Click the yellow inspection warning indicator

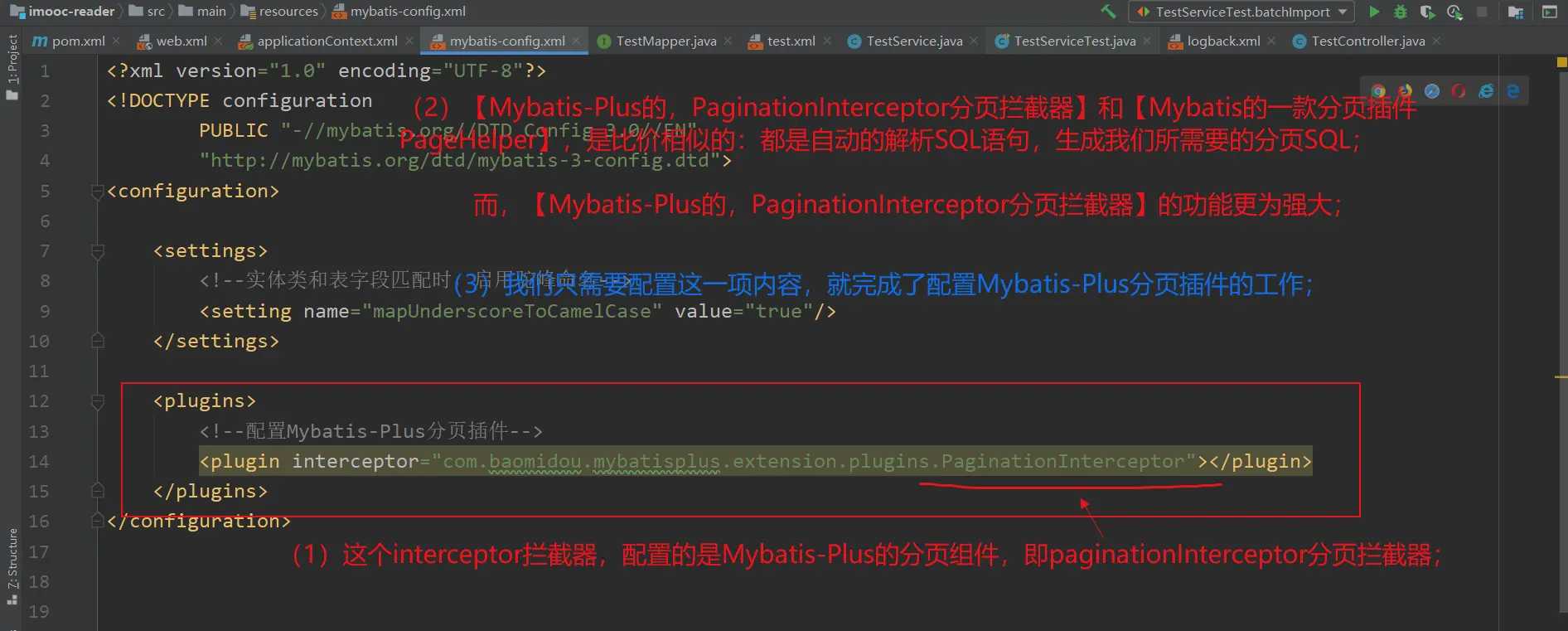click(x=1561, y=62)
